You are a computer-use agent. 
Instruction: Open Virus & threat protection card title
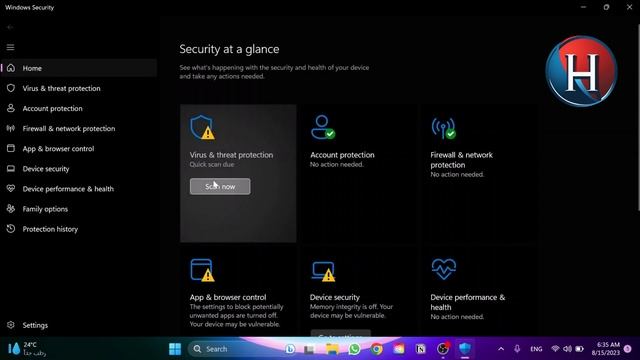tap(231, 155)
